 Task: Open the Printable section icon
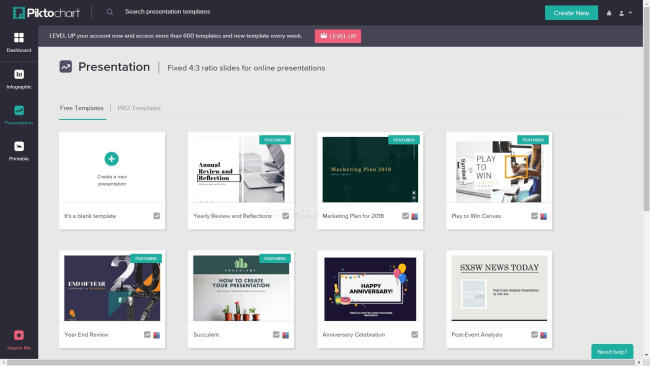19,146
